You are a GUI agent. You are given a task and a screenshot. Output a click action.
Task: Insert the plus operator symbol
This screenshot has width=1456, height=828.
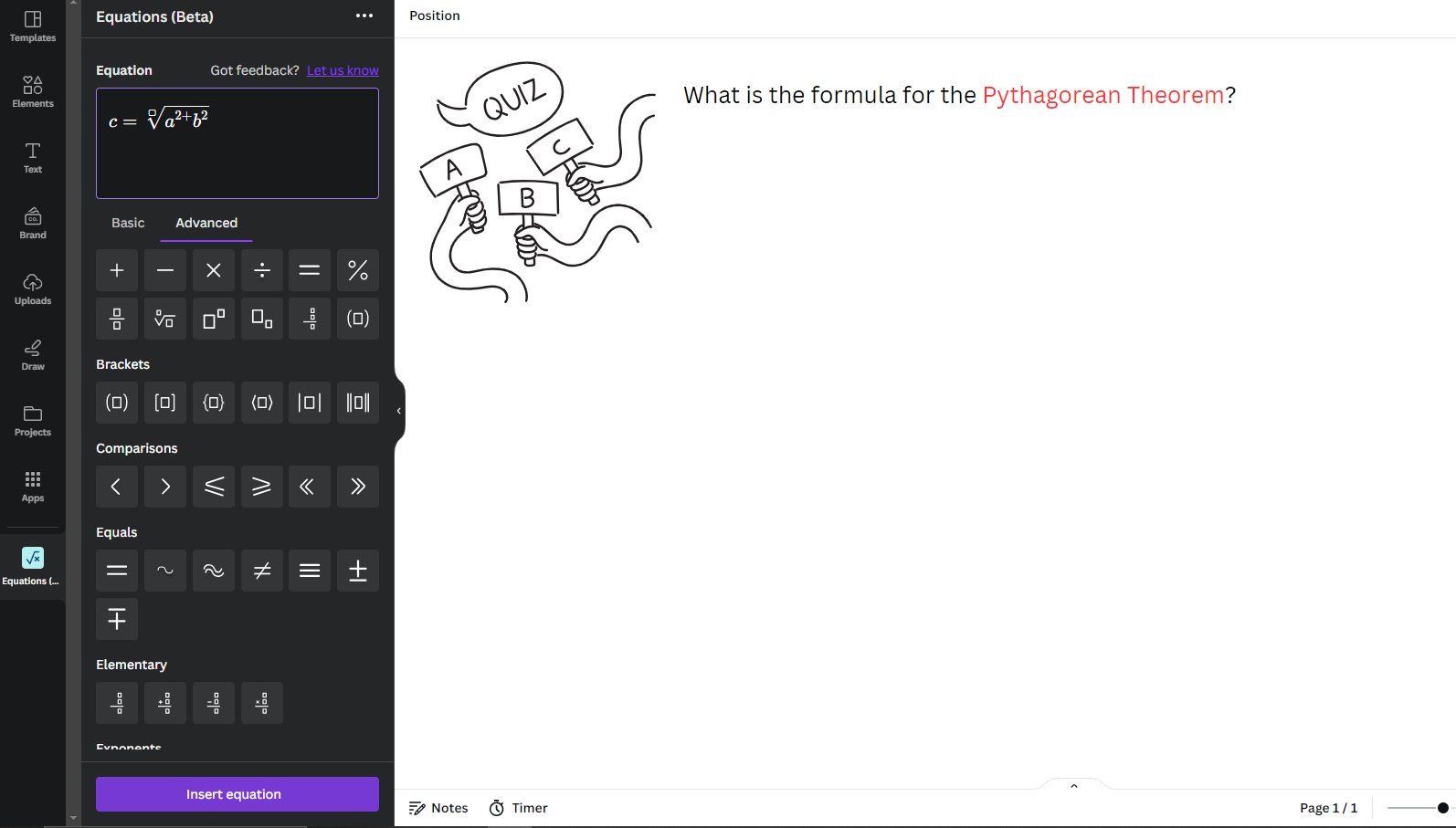point(117,270)
